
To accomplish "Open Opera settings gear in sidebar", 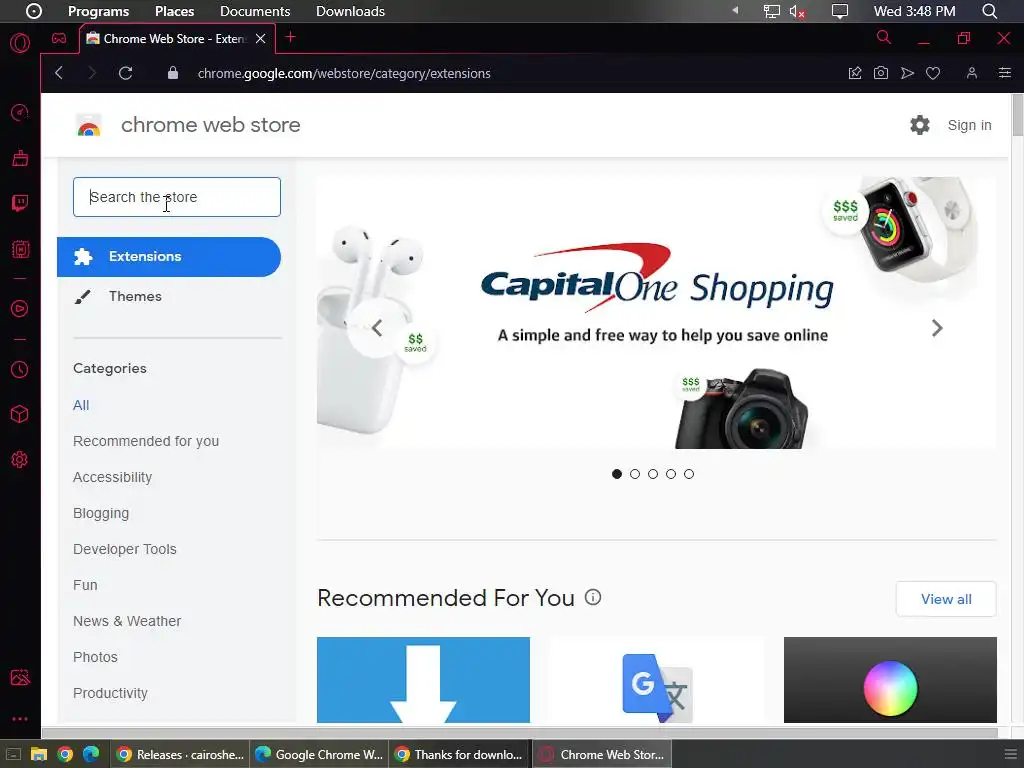I will [20, 460].
